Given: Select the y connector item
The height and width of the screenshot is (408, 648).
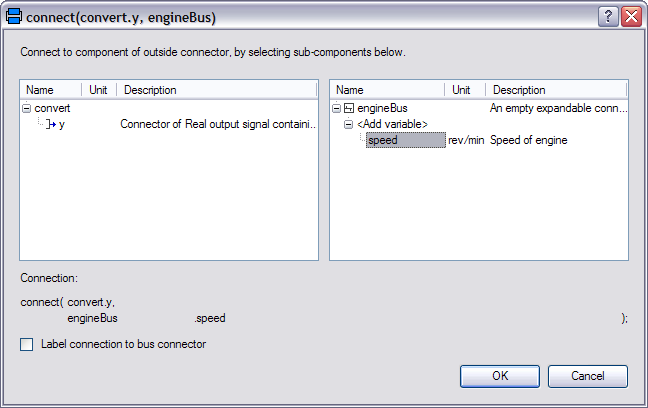Looking at the screenshot, I should [62, 124].
